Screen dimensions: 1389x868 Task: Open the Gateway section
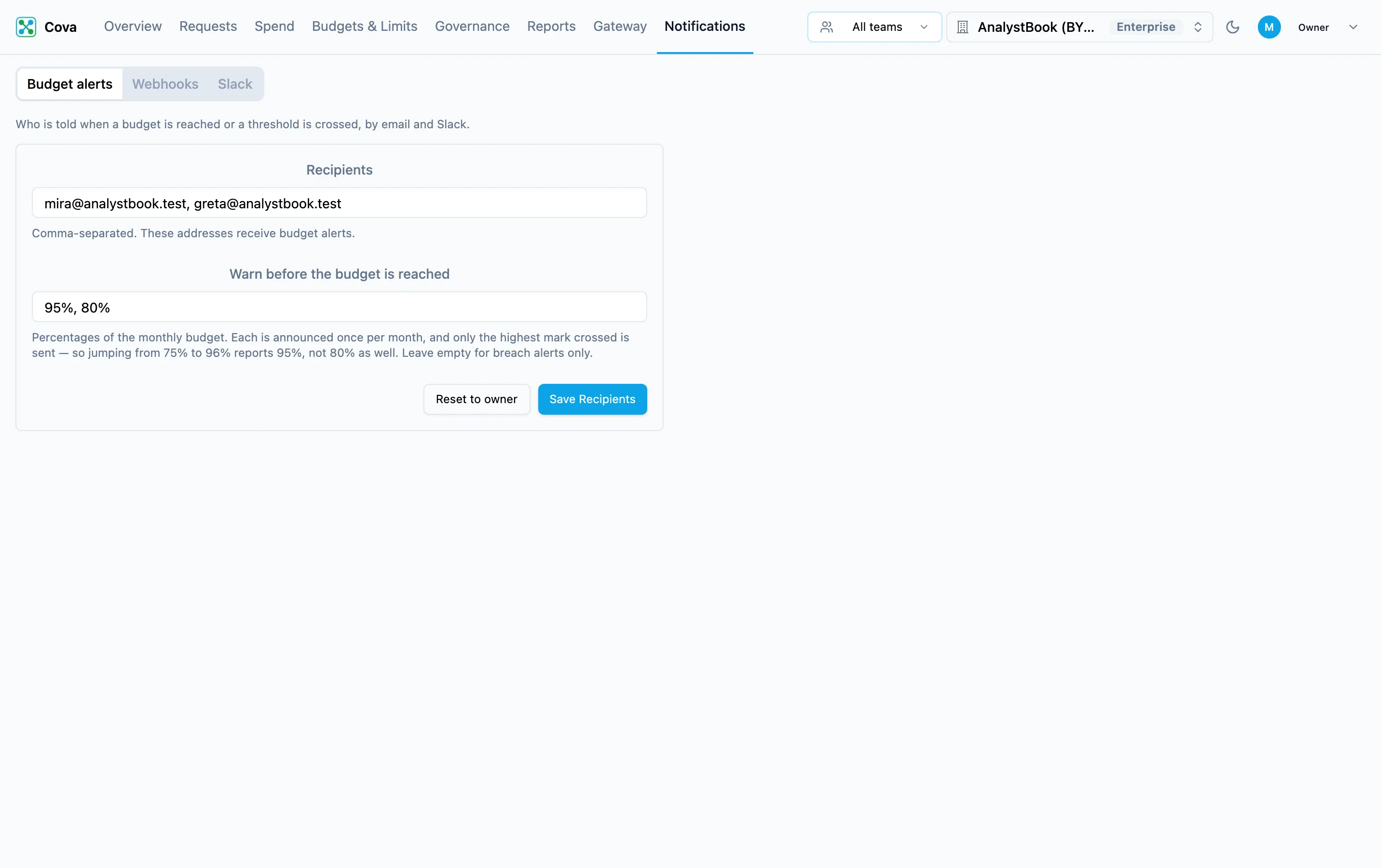pyautogui.click(x=620, y=27)
